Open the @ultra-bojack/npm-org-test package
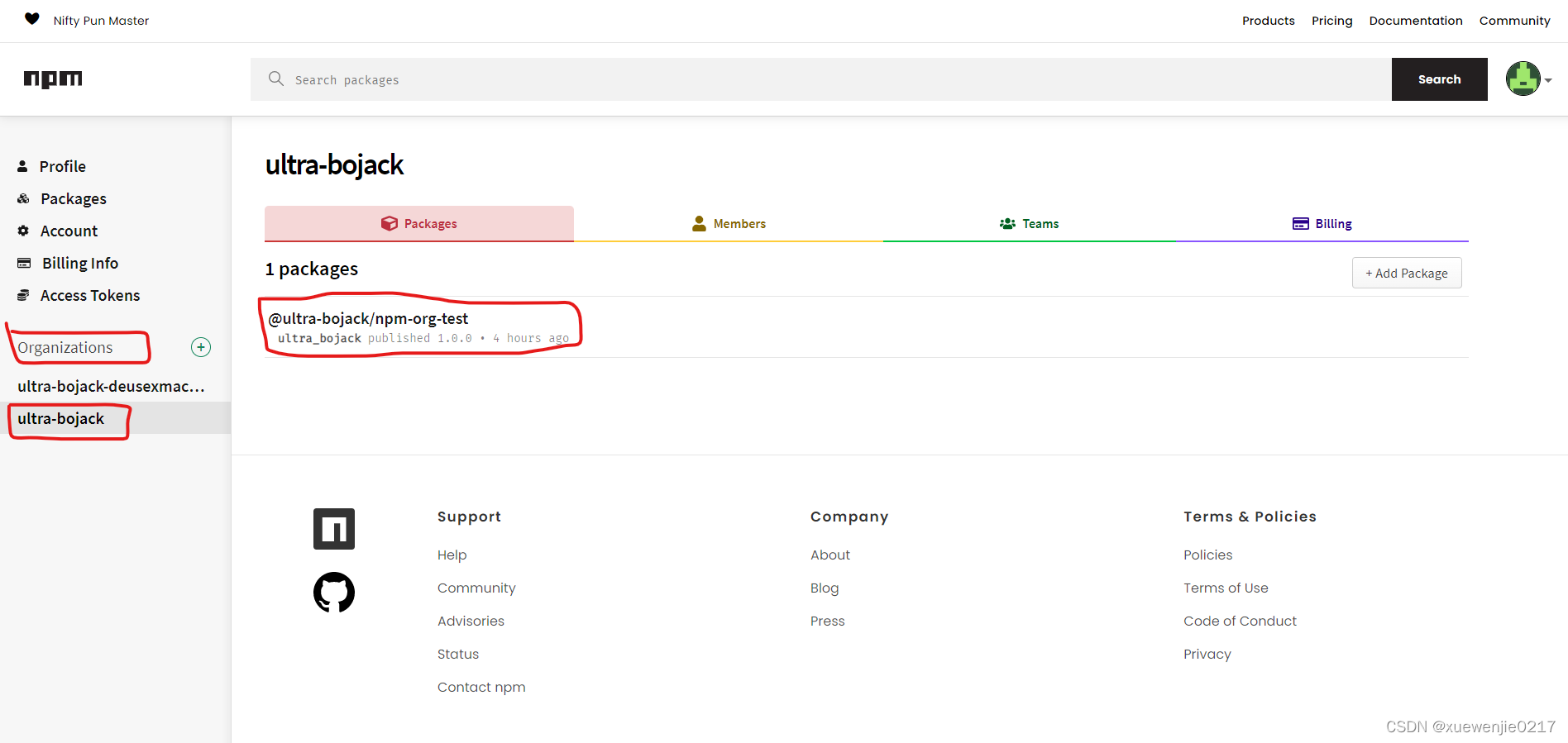 [368, 318]
